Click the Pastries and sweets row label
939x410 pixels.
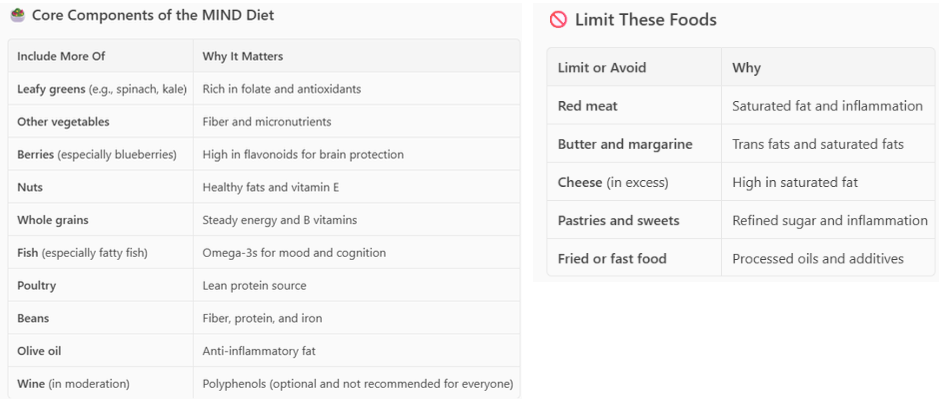click(x=619, y=220)
